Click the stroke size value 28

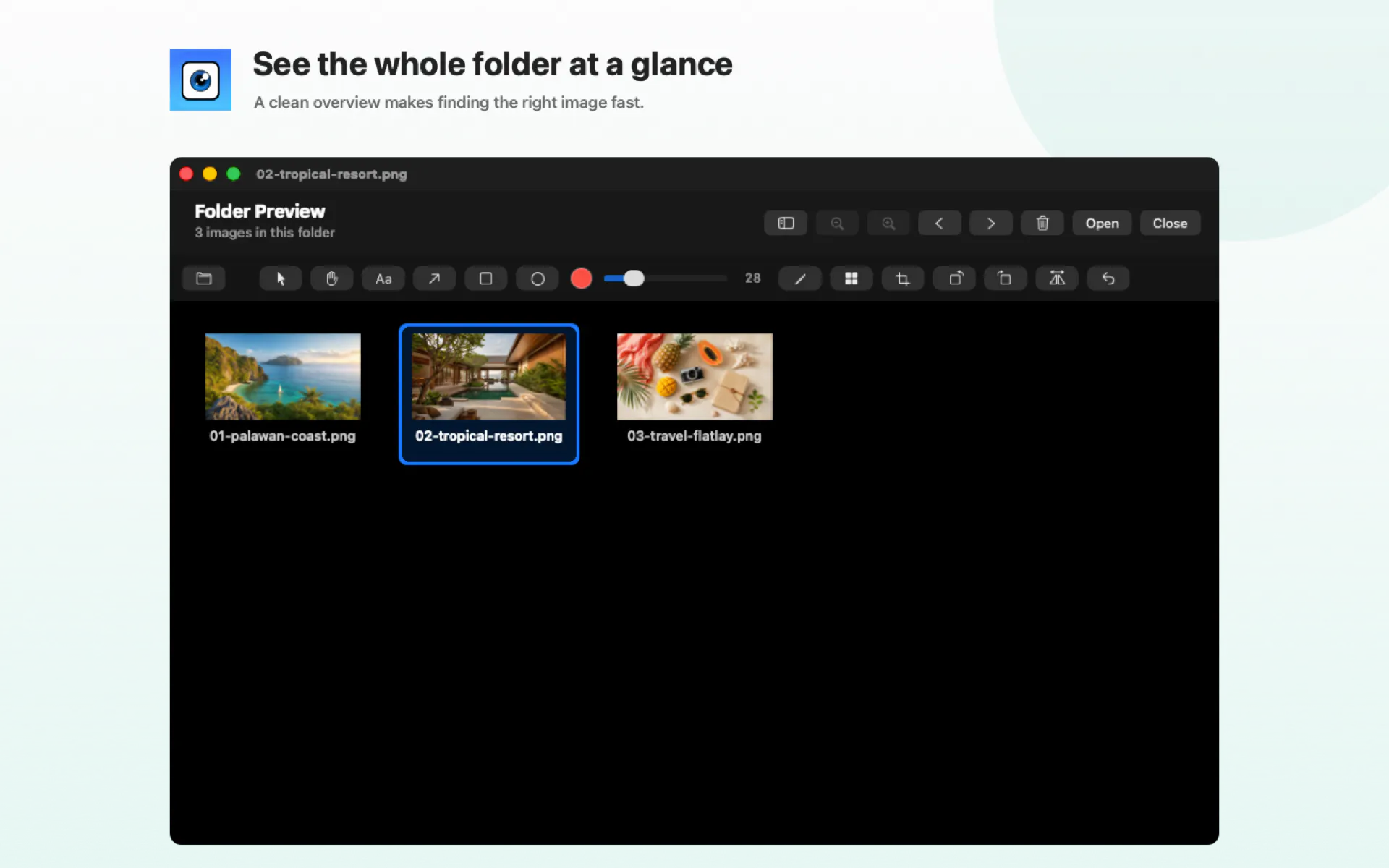coord(753,278)
